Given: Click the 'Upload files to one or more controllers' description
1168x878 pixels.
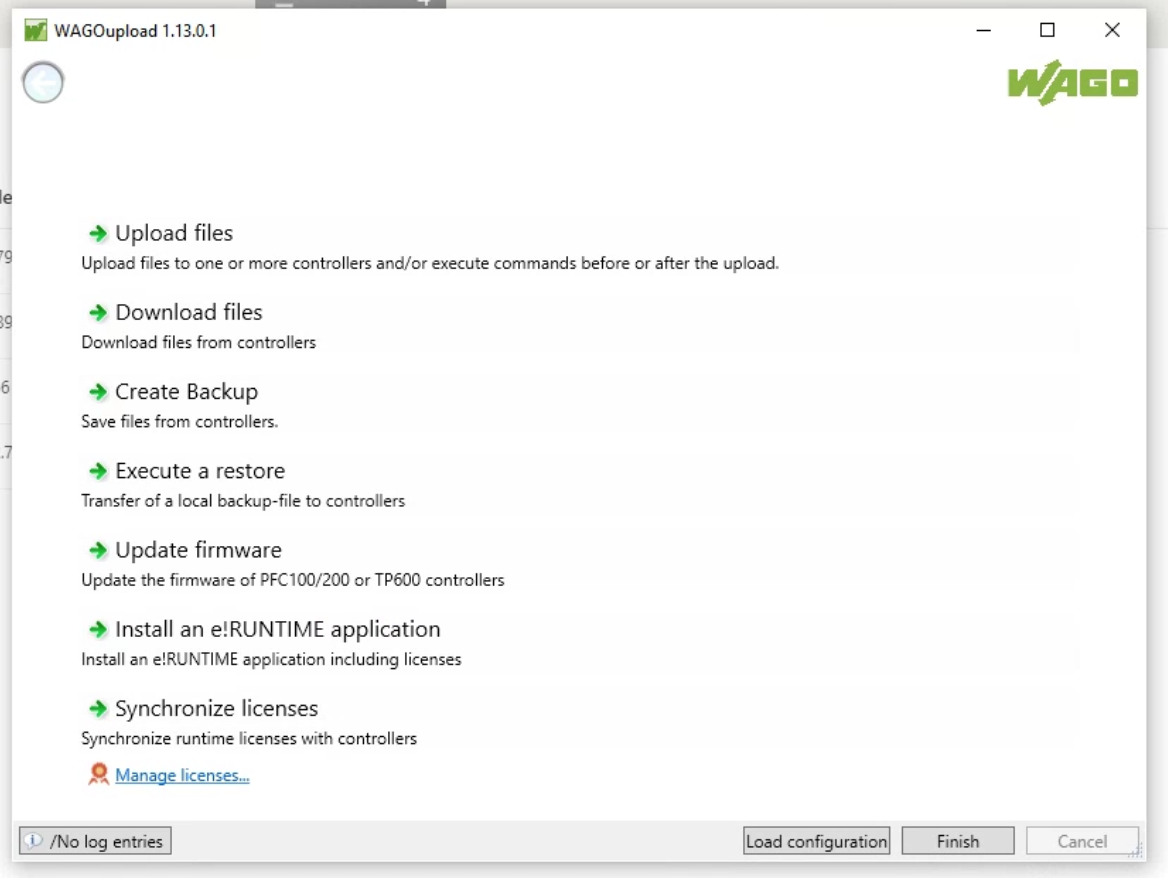Looking at the screenshot, I should point(430,264).
